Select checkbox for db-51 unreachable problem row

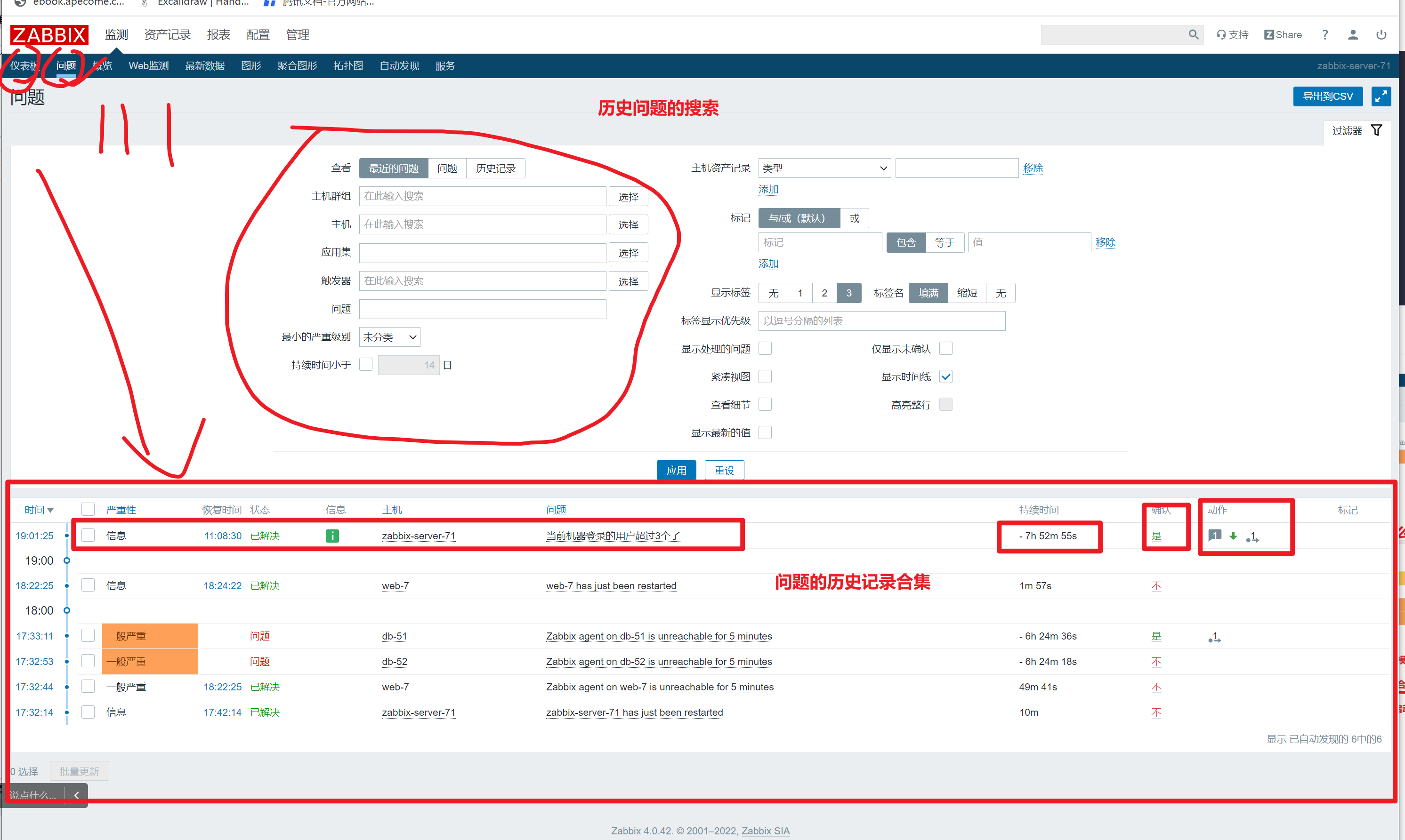pyautogui.click(x=88, y=636)
